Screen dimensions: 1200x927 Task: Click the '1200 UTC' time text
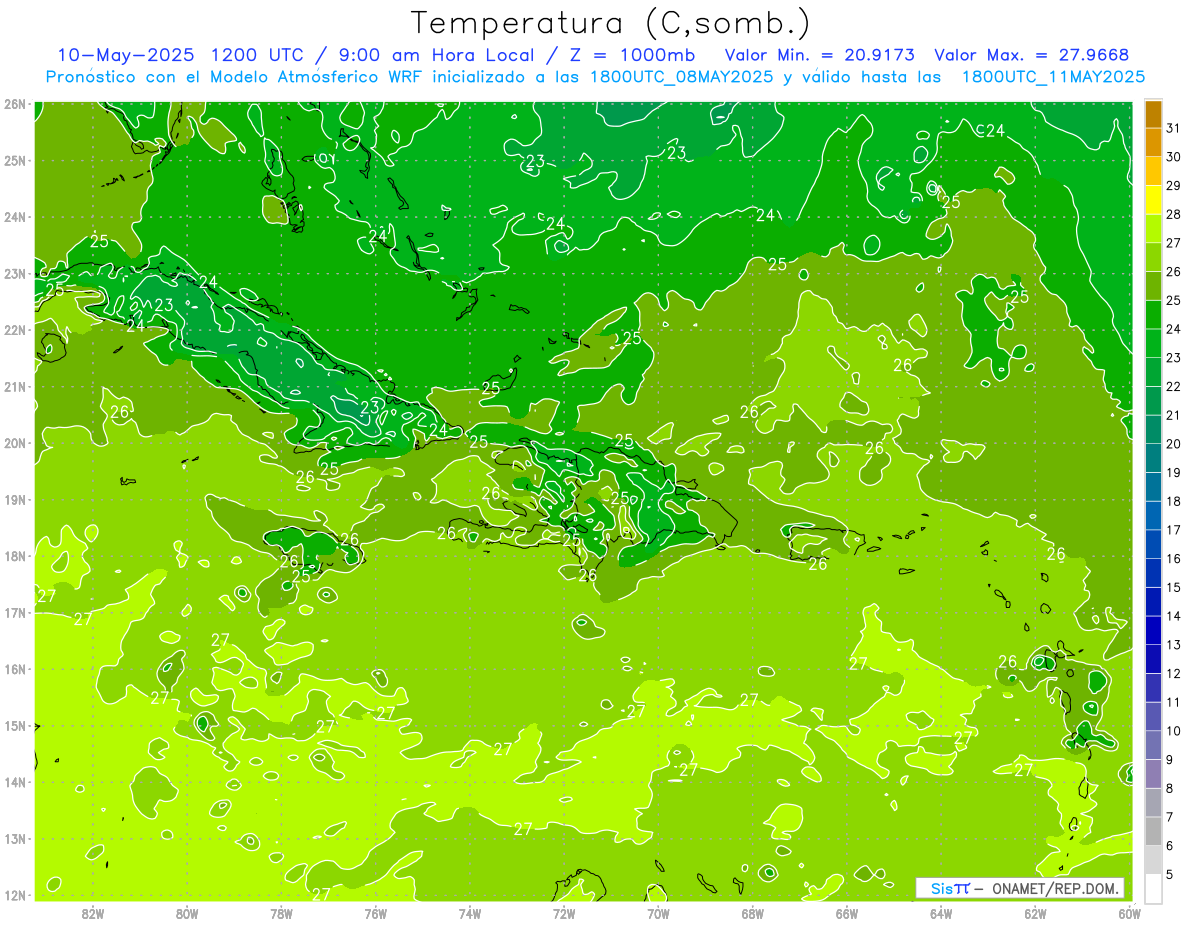click(255, 55)
